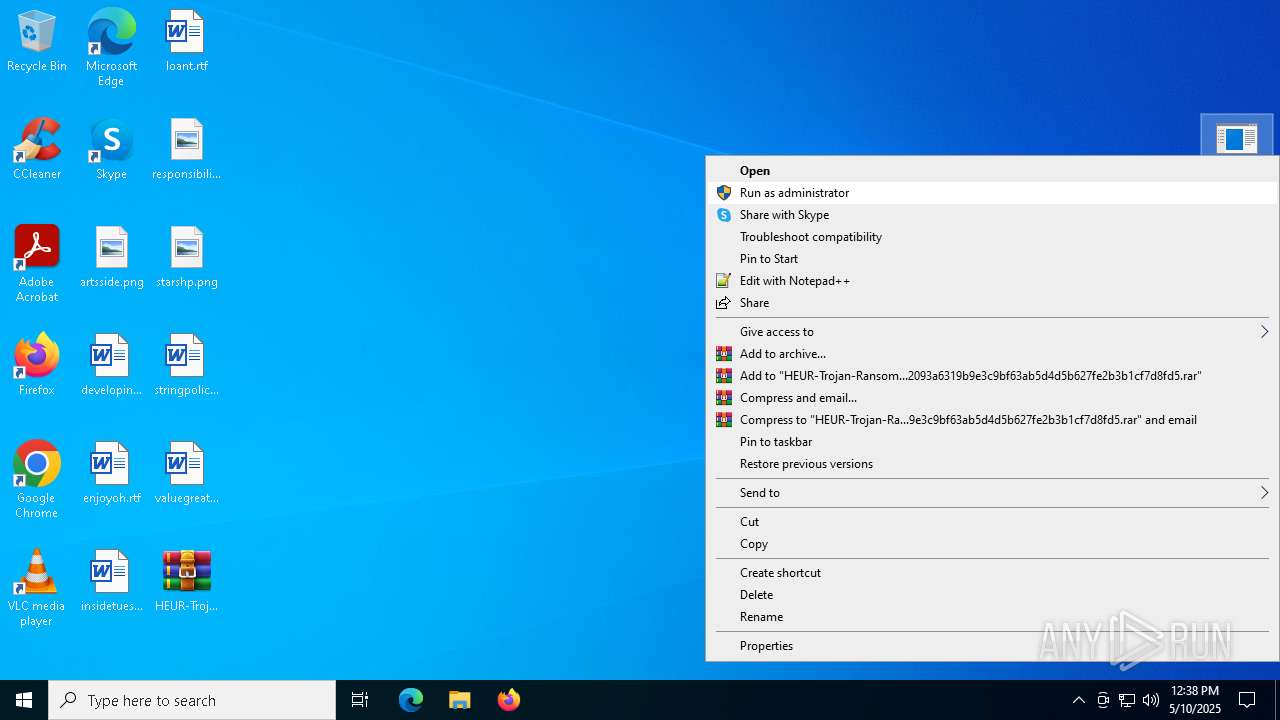
Task: Open the Recycle Bin desktop icon
Action: pyautogui.click(x=37, y=41)
